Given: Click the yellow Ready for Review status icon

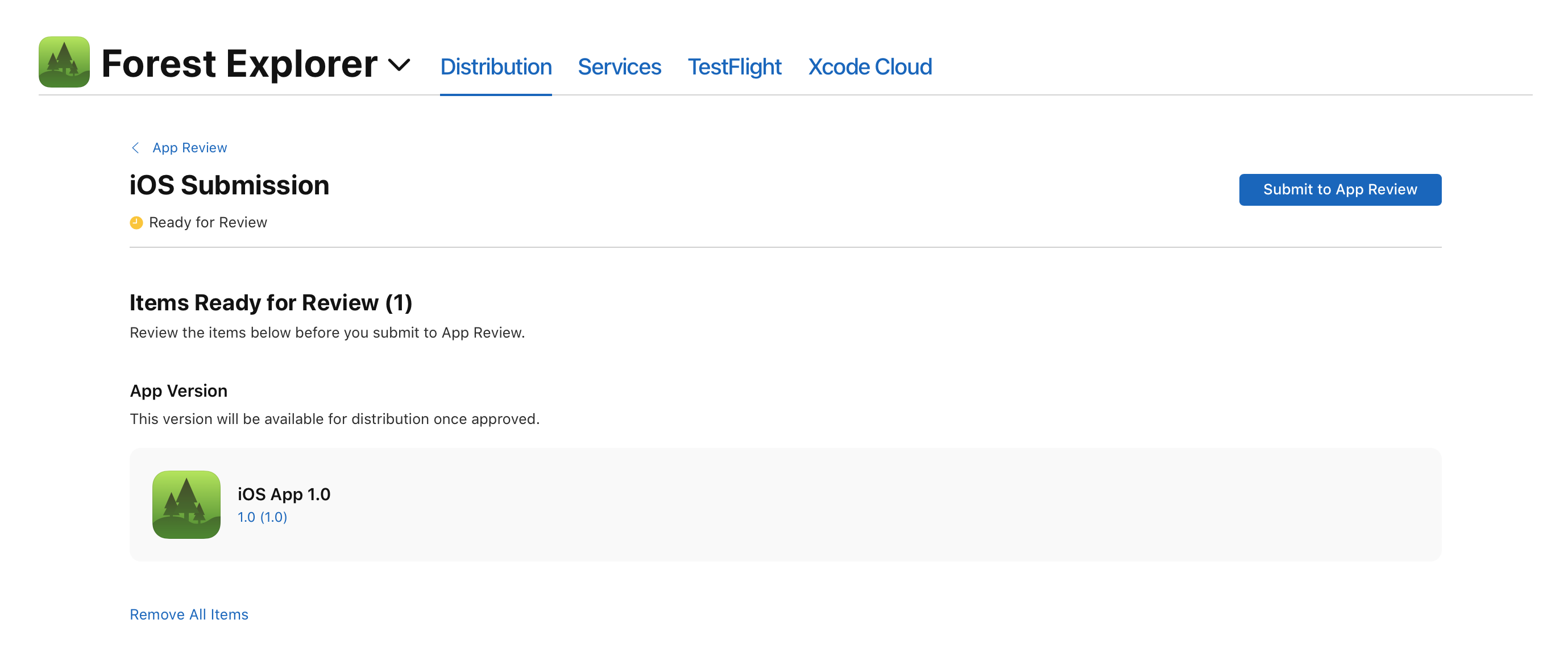Looking at the screenshot, I should pos(136,223).
